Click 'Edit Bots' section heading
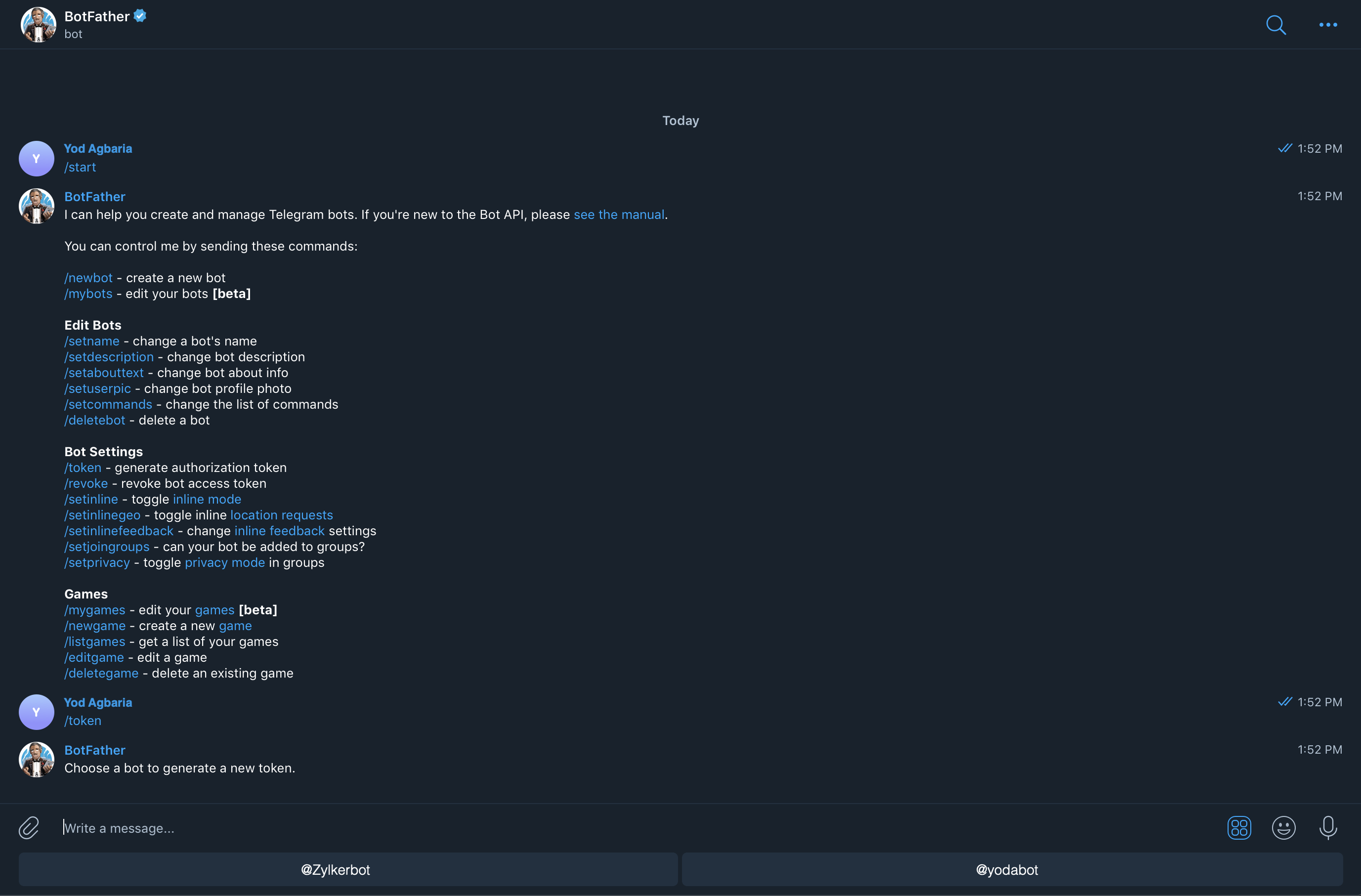Screen dimensions: 1361x896 (x=92, y=325)
